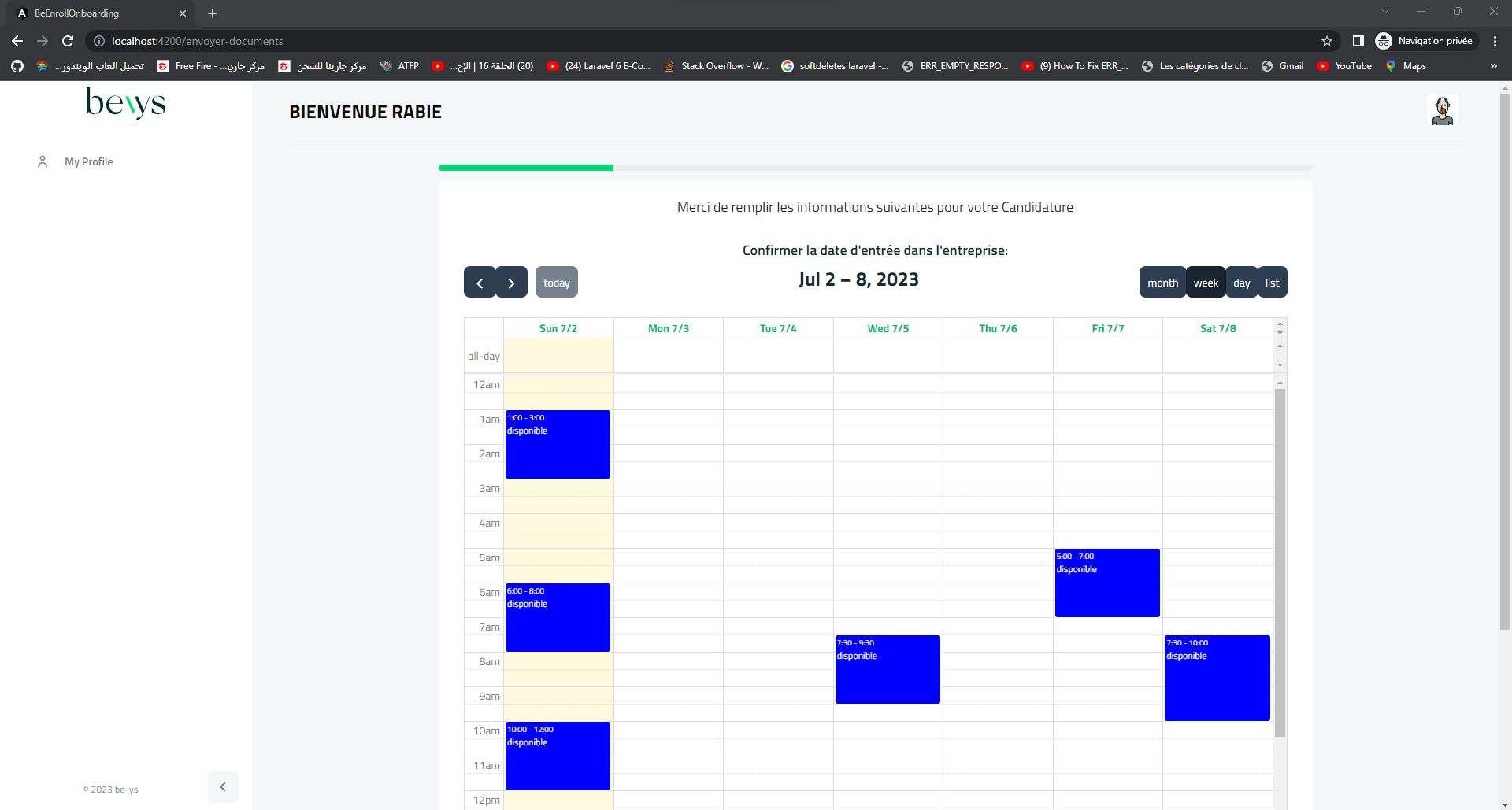Expand the bookmarks overflow chevron

pos(1493,66)
